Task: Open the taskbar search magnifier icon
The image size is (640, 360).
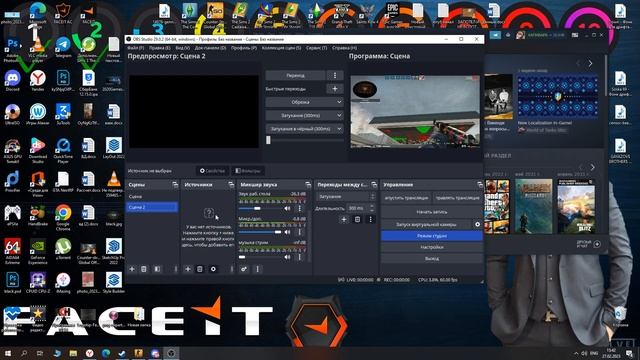Action: (x=24, y=353)
